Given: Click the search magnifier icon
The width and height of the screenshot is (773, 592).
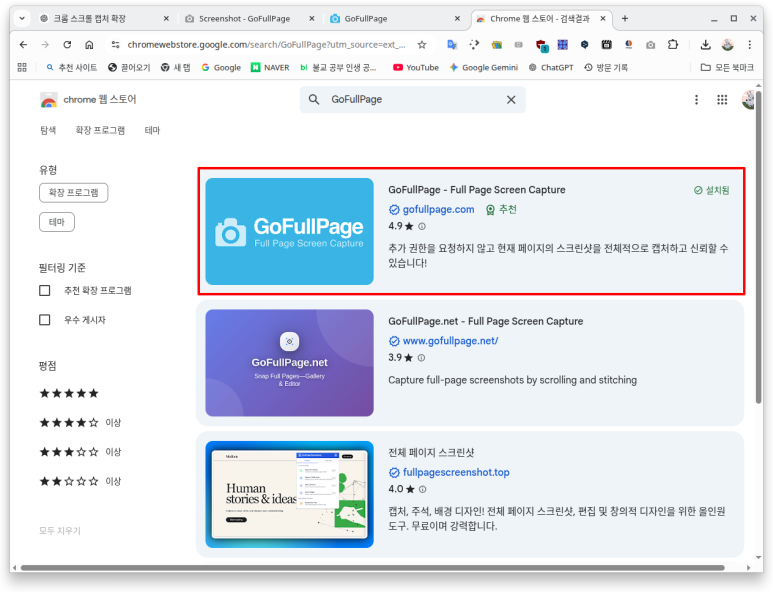Looking at the screenshot, I should tap(314, 100).
